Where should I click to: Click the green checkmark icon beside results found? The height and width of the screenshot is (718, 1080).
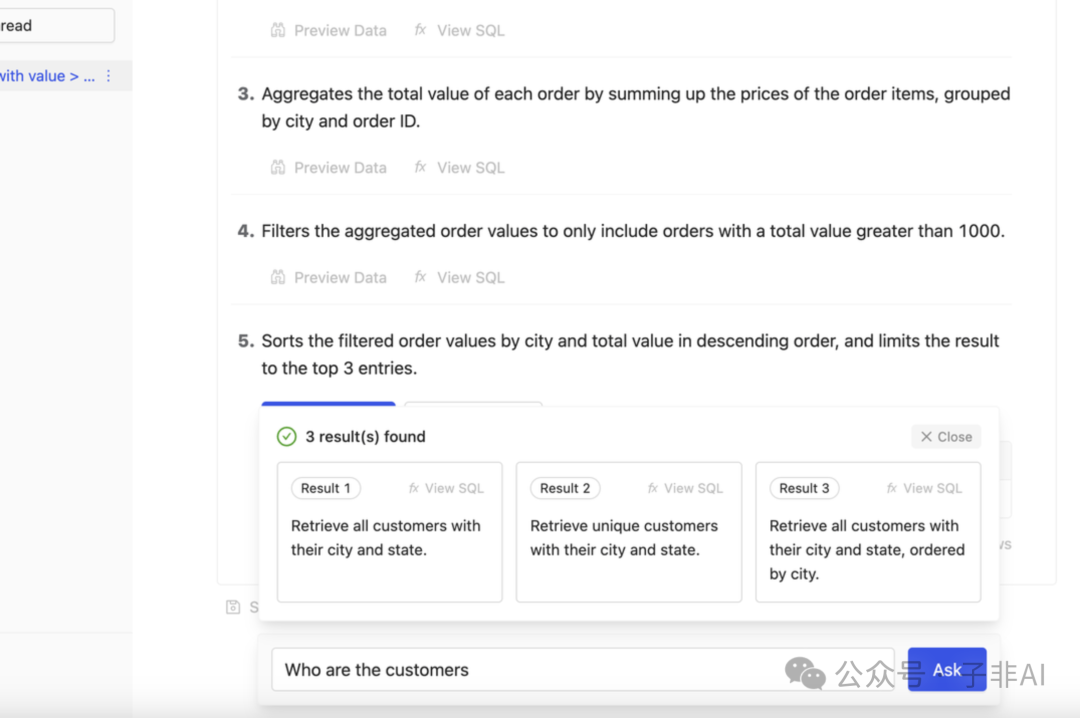tap(287, 437)
